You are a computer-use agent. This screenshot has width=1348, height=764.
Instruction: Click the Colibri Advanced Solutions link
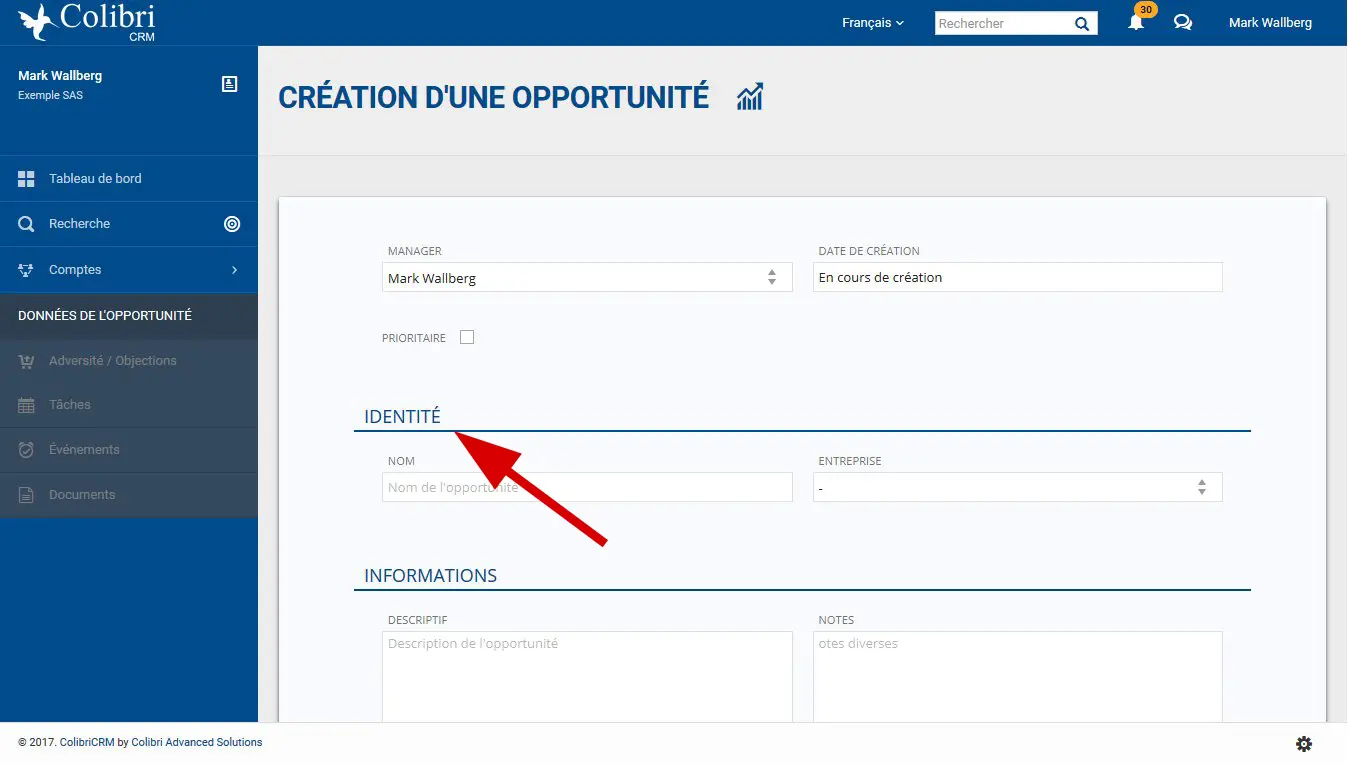click(x=197, y=742)
